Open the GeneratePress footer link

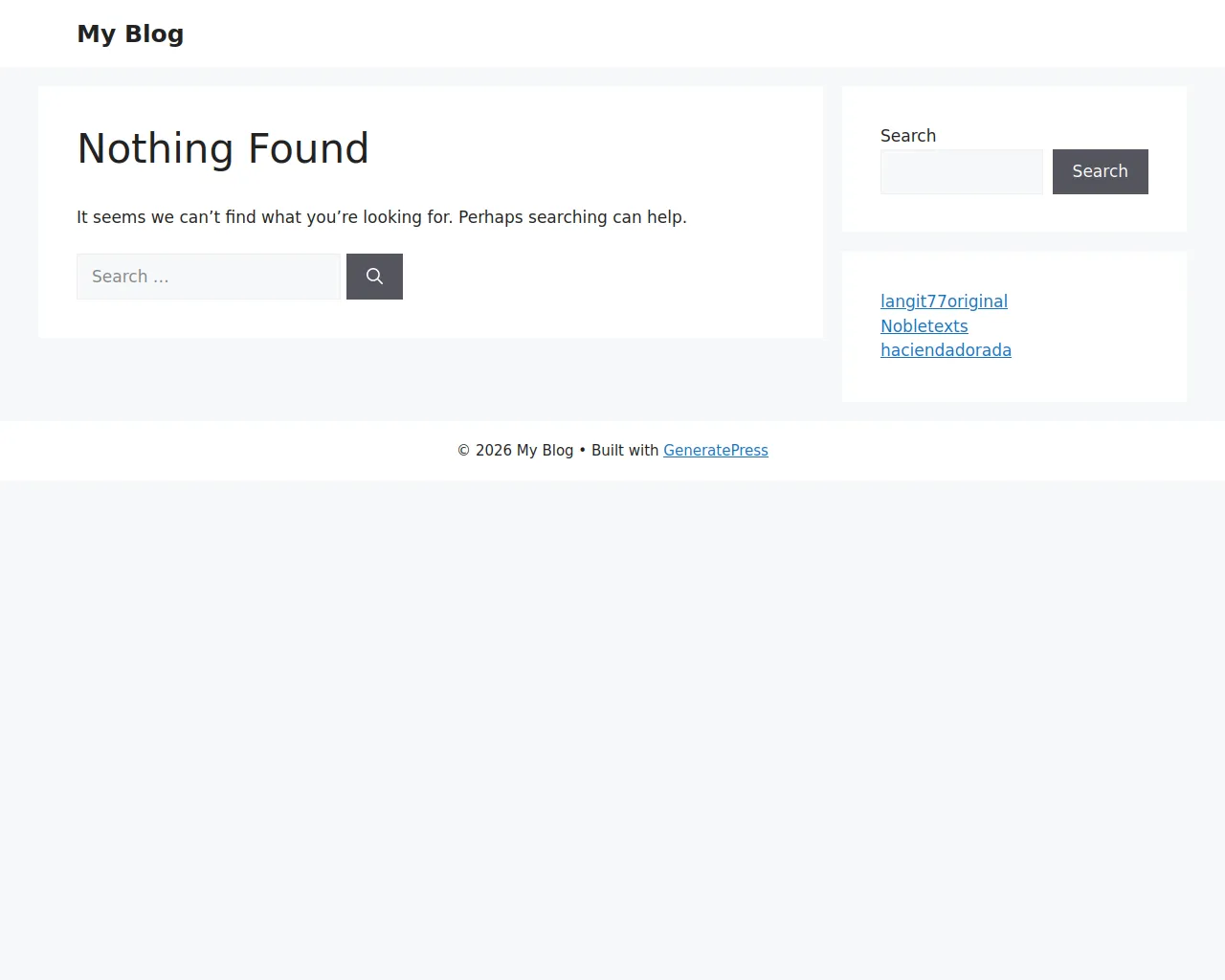(x=716, y=450)
